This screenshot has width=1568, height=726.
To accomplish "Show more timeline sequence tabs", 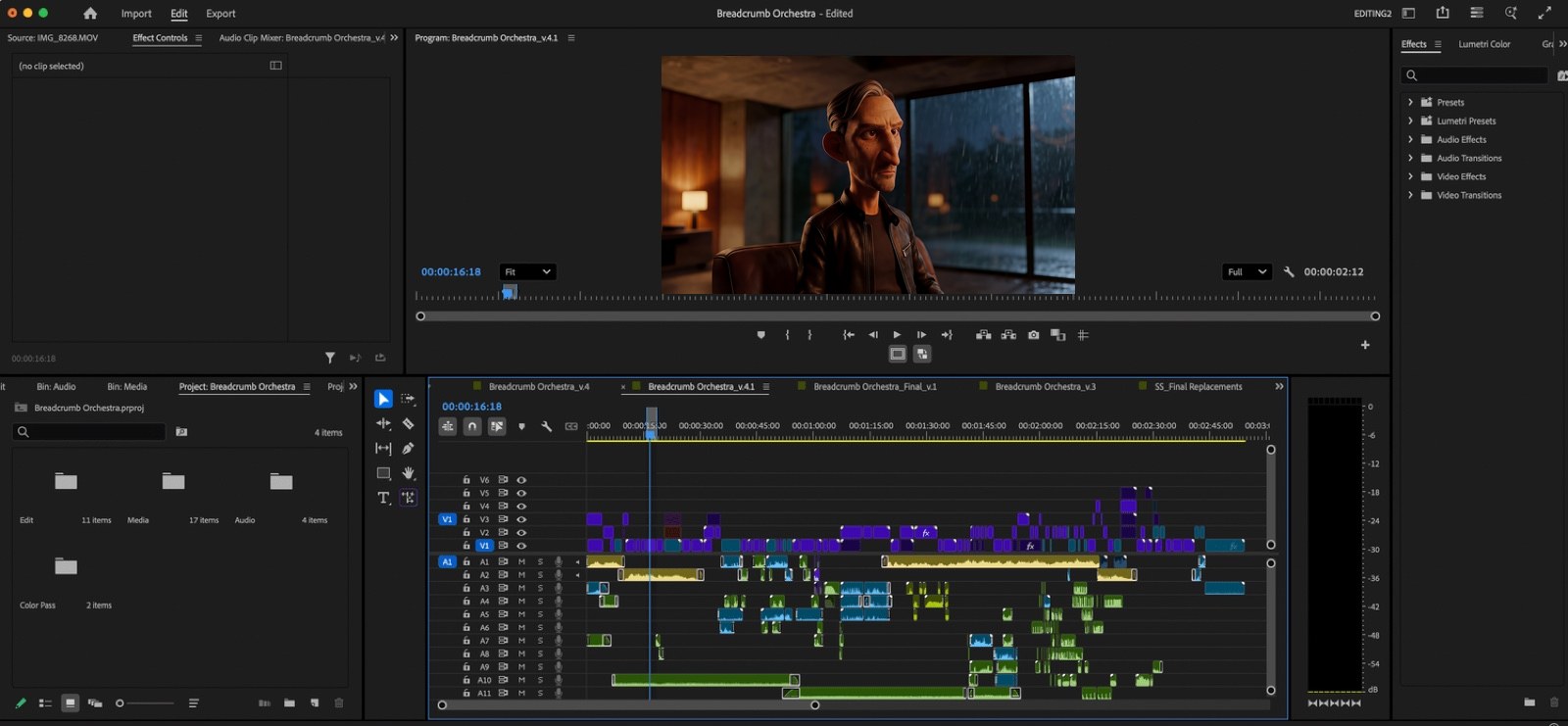I will (x=1279, y=387).
